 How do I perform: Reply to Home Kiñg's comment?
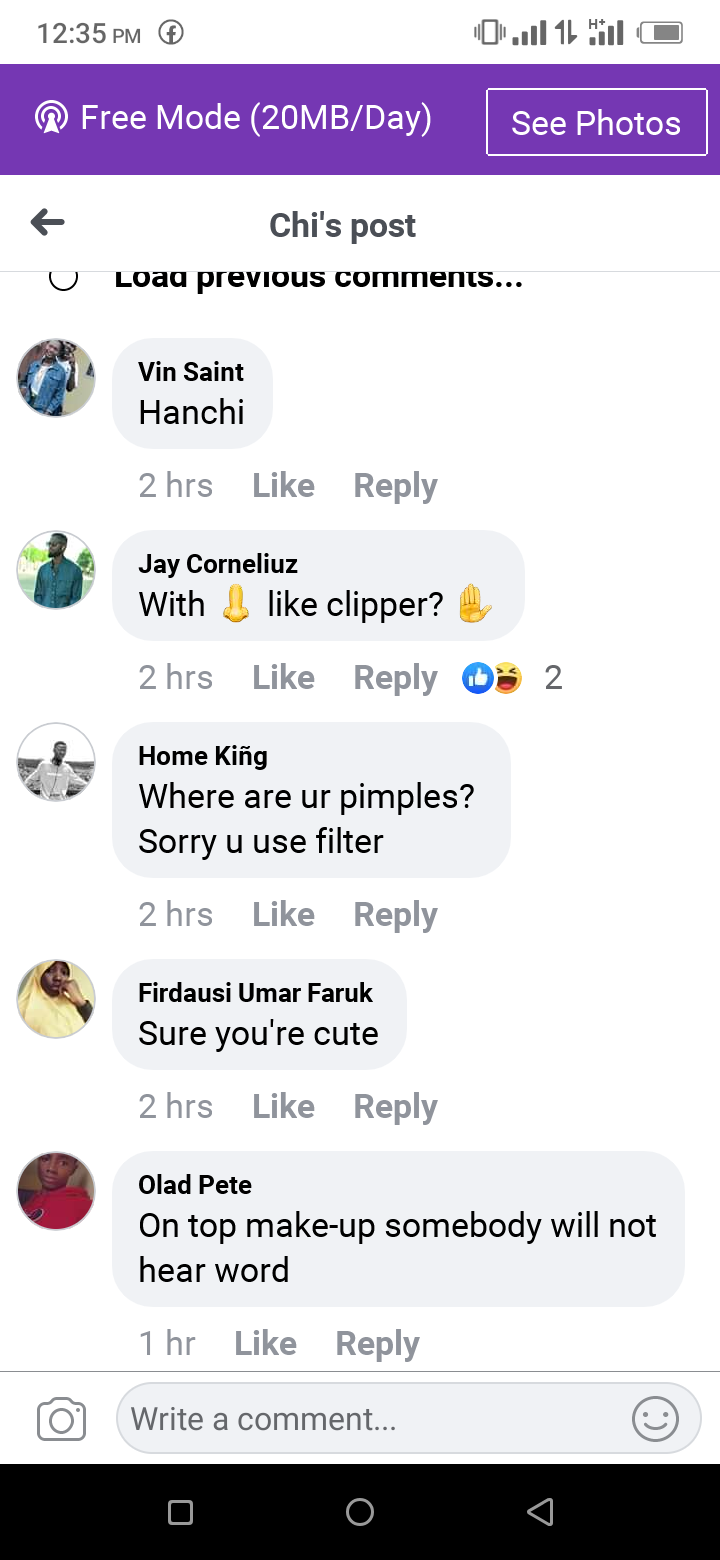[x=395, y=915]
